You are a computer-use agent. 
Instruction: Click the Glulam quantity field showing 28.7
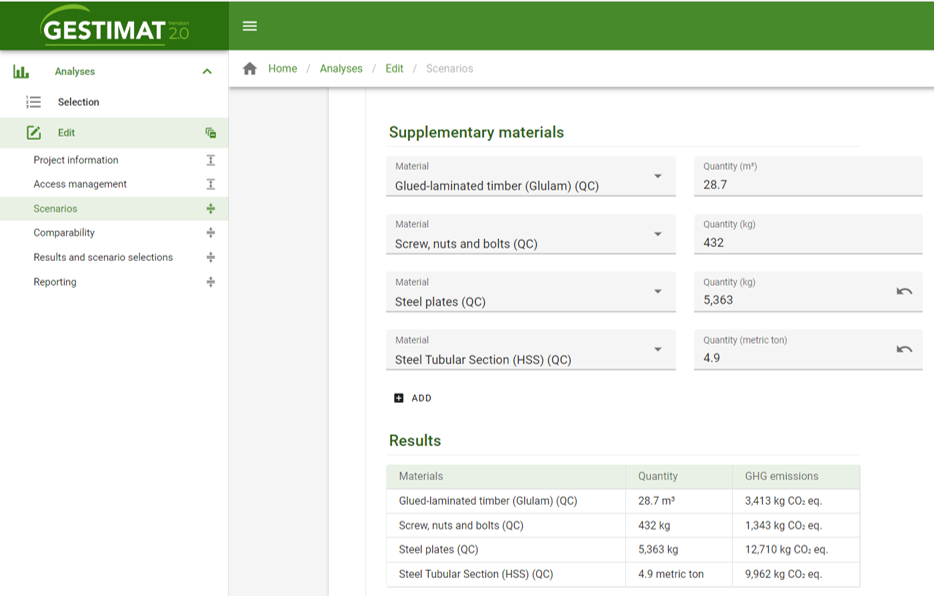tap(806, 185)
